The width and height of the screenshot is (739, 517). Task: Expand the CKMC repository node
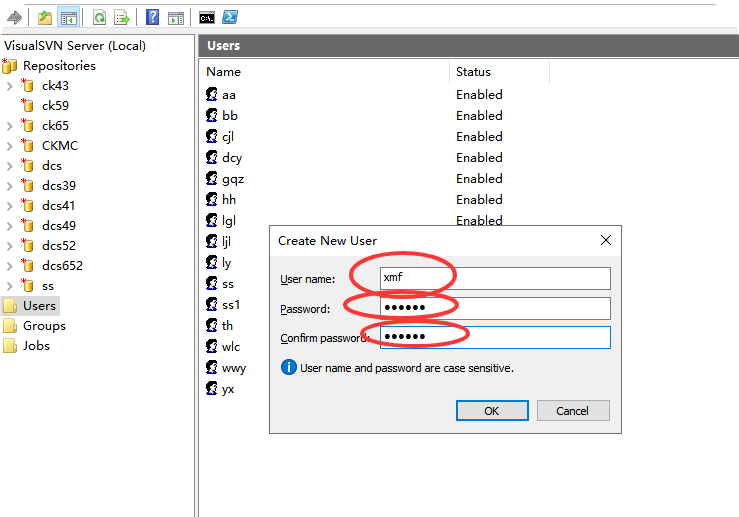9,146
